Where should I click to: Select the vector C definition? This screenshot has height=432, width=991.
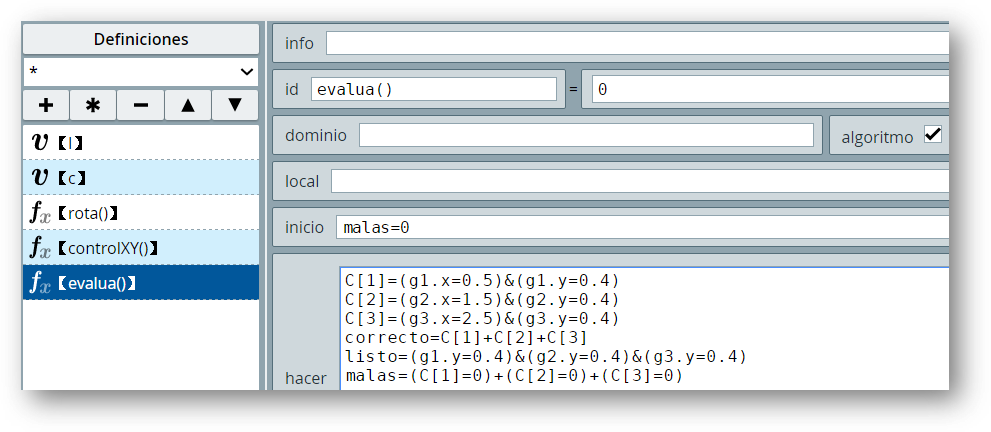point(141,177)
